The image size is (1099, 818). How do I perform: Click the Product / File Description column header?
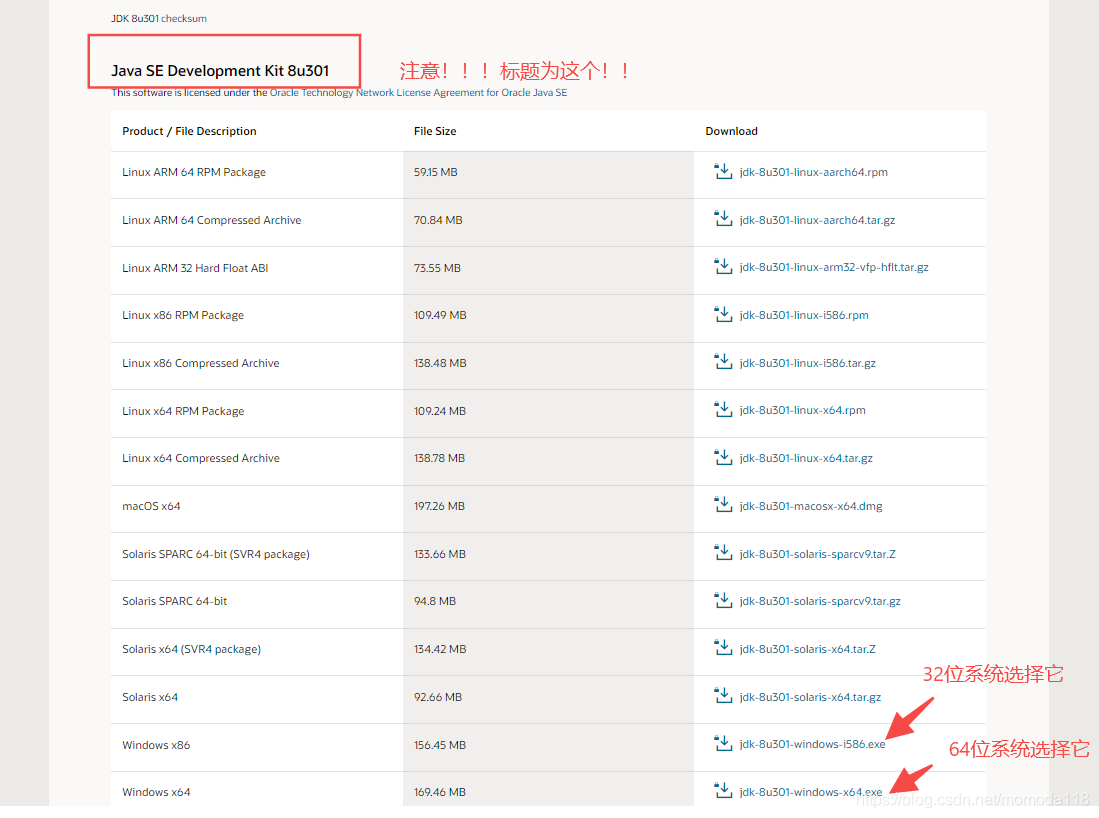pos(189,131)
